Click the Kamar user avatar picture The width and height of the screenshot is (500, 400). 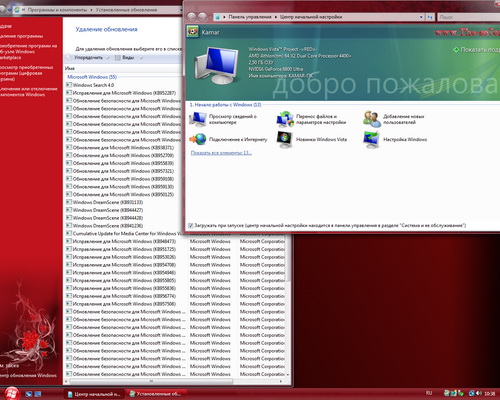tap(192, 32)
